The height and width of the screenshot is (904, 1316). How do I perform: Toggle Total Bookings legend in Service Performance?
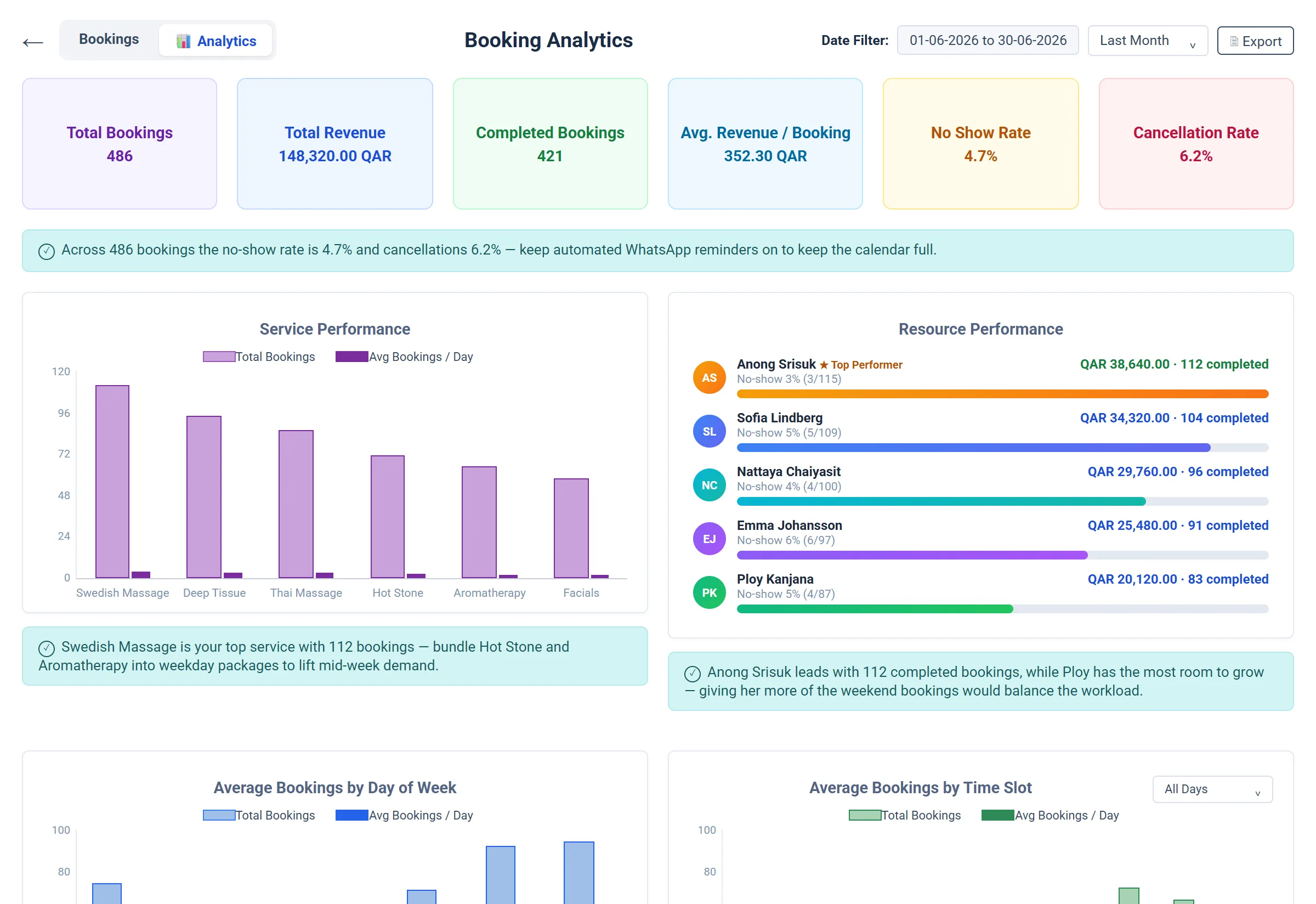coord(259,357)
